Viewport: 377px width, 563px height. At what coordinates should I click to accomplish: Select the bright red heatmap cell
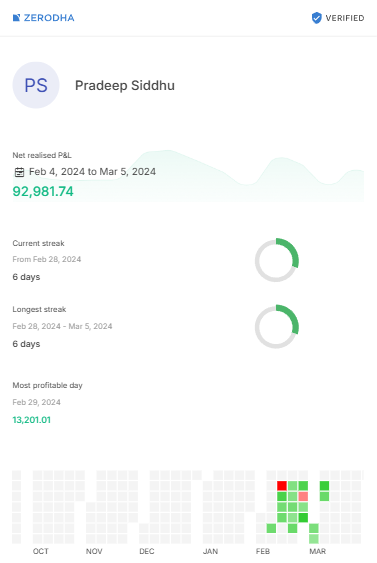[282, 486]
